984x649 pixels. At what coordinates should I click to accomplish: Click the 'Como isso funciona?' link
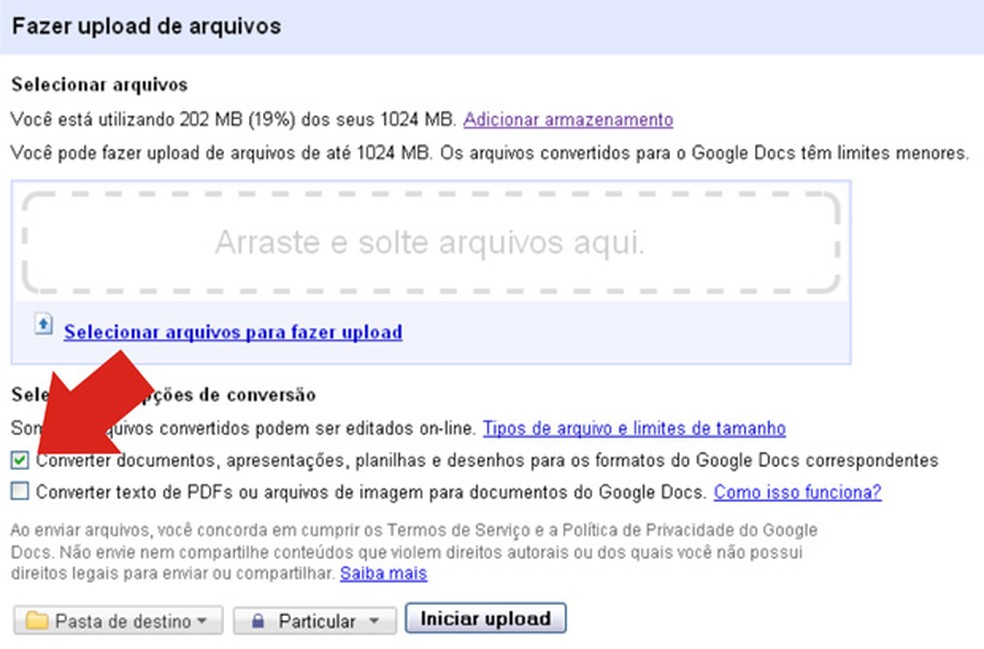click(797, 489)
